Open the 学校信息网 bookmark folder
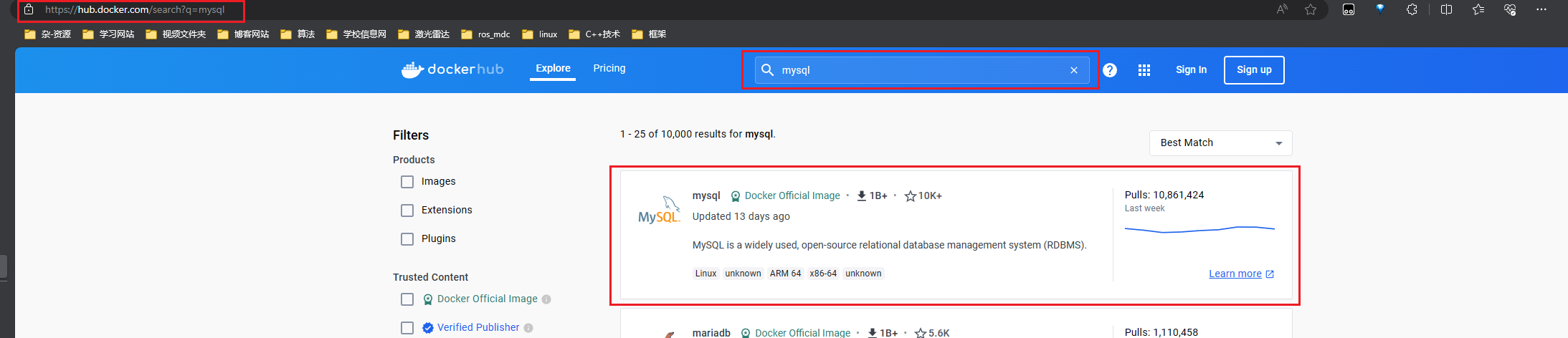Viewport: 1568px width, 338px height. click(356, 34)
